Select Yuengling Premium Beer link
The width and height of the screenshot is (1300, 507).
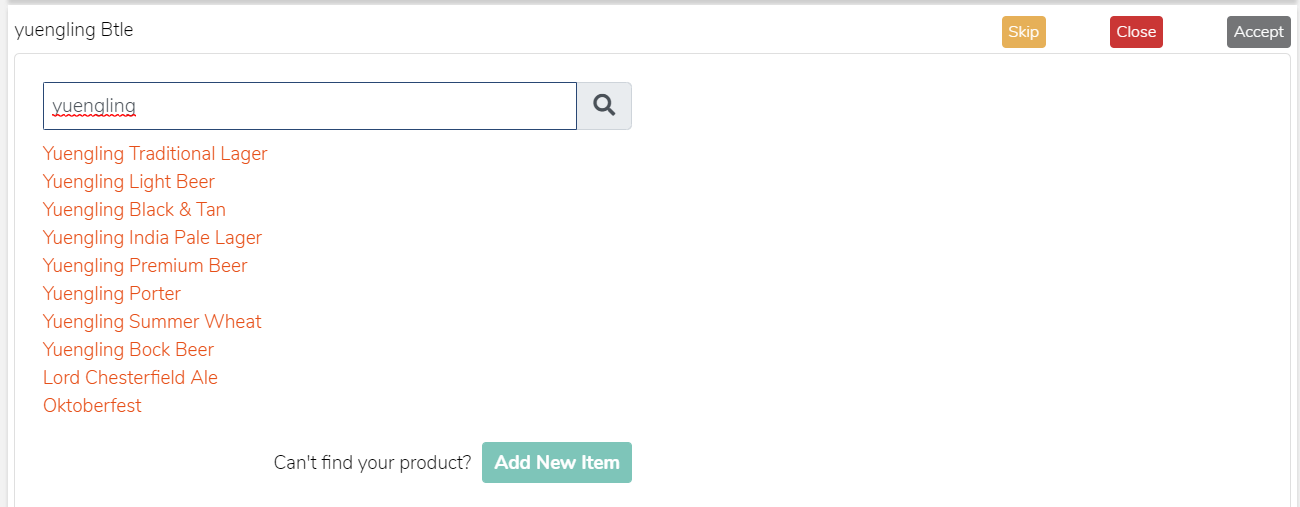point(145,265)
